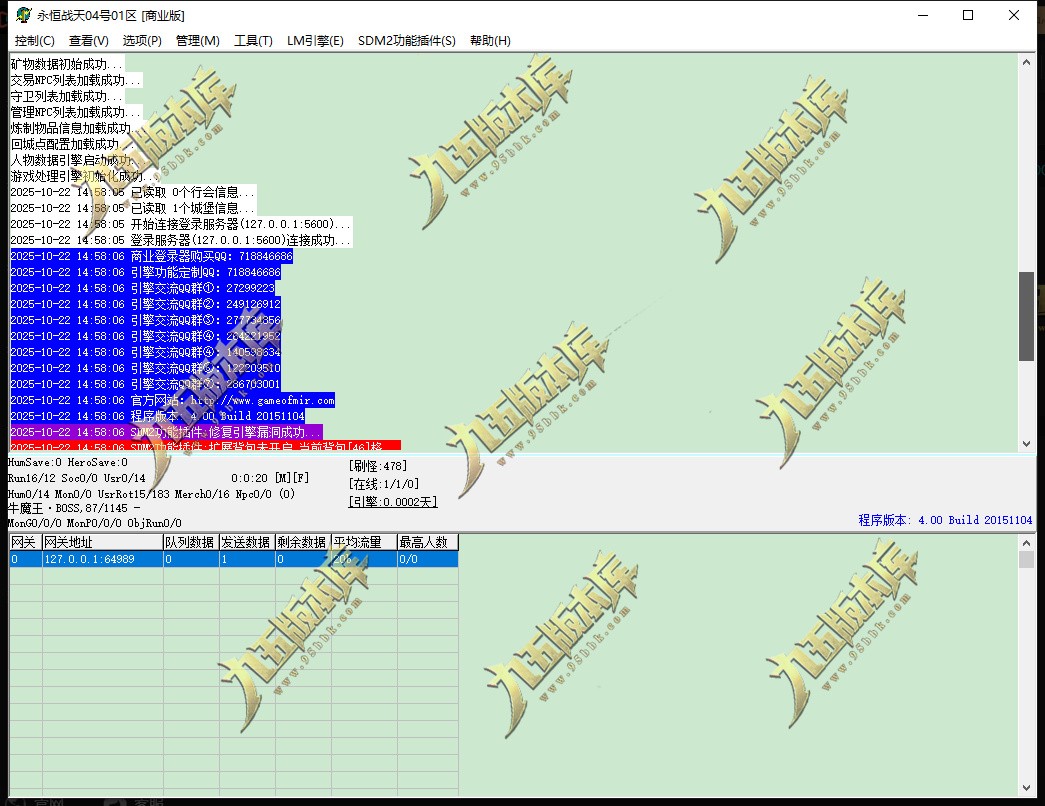Click log line 已读取 0个行会信息

pos(133,192)
